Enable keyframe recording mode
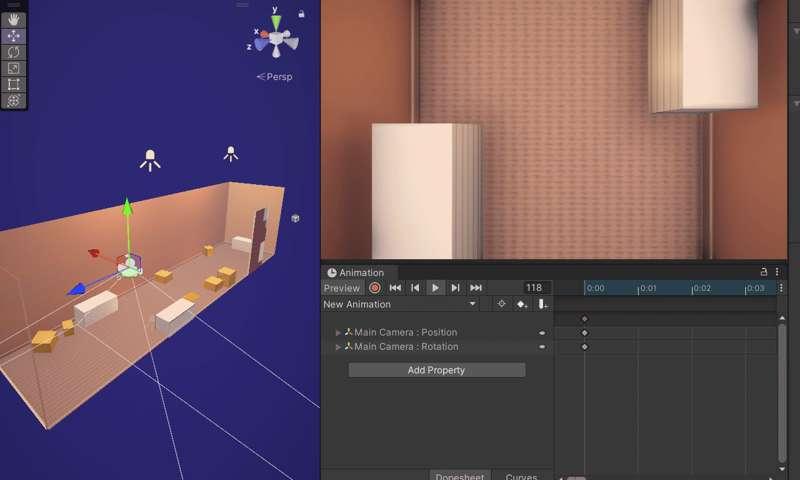The image size is (800, 480). pyautogui.click(x=374, y=288)
